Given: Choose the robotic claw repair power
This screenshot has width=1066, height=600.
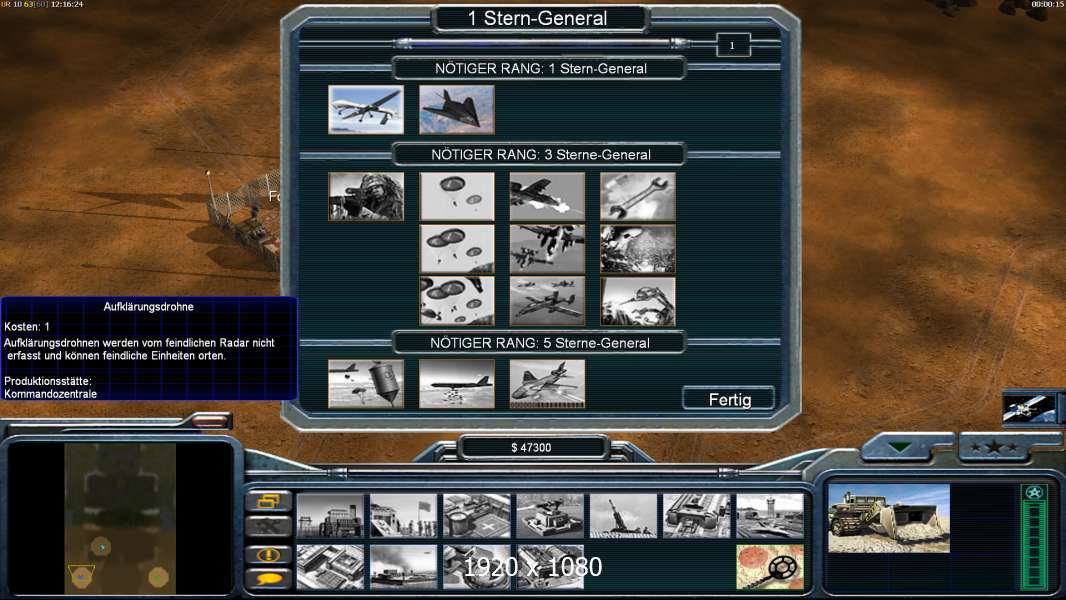Looking at the screenshot, I should tap(638, 300).
